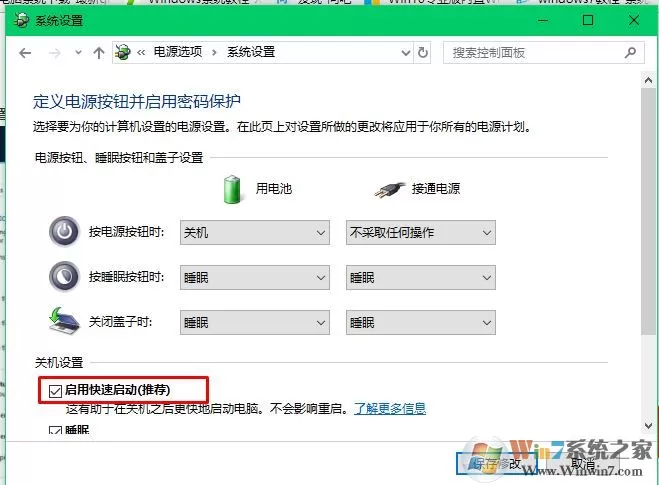Close the 系统设置 window
The width and height of the screenshot is (659, 485).
click(x=634, y=20)
